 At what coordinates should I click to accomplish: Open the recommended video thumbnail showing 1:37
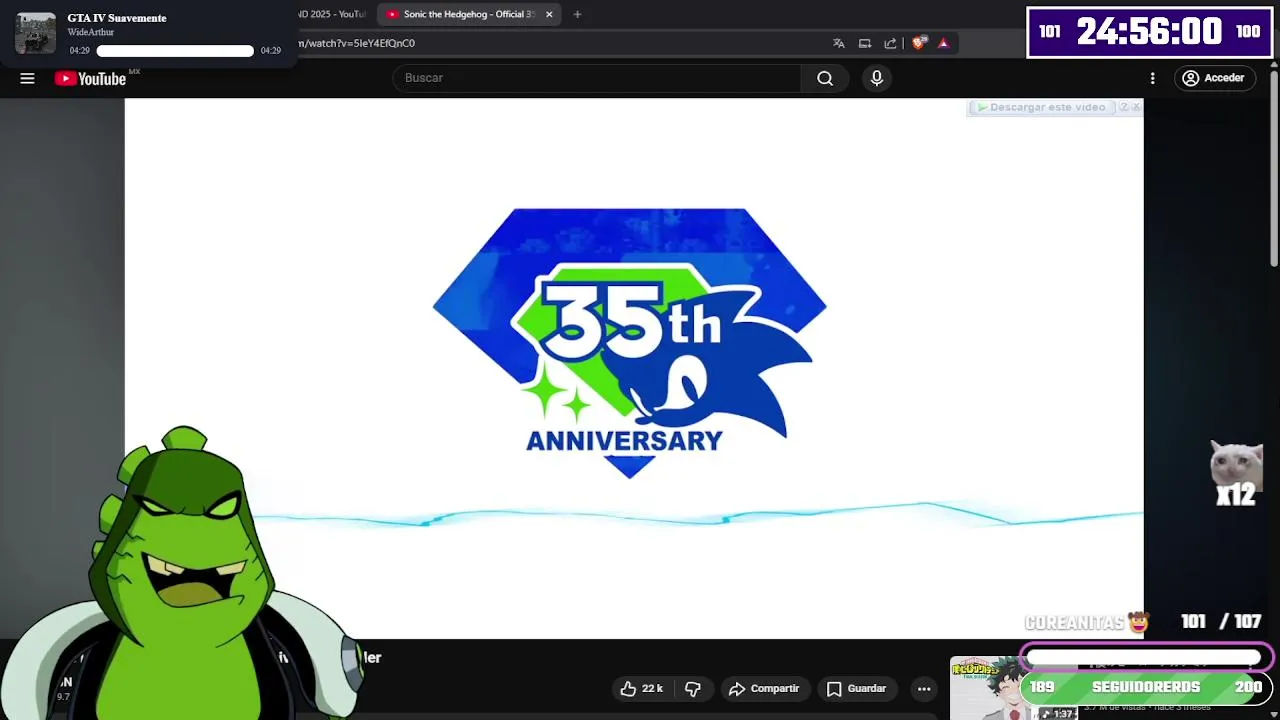pos(1013,688)
